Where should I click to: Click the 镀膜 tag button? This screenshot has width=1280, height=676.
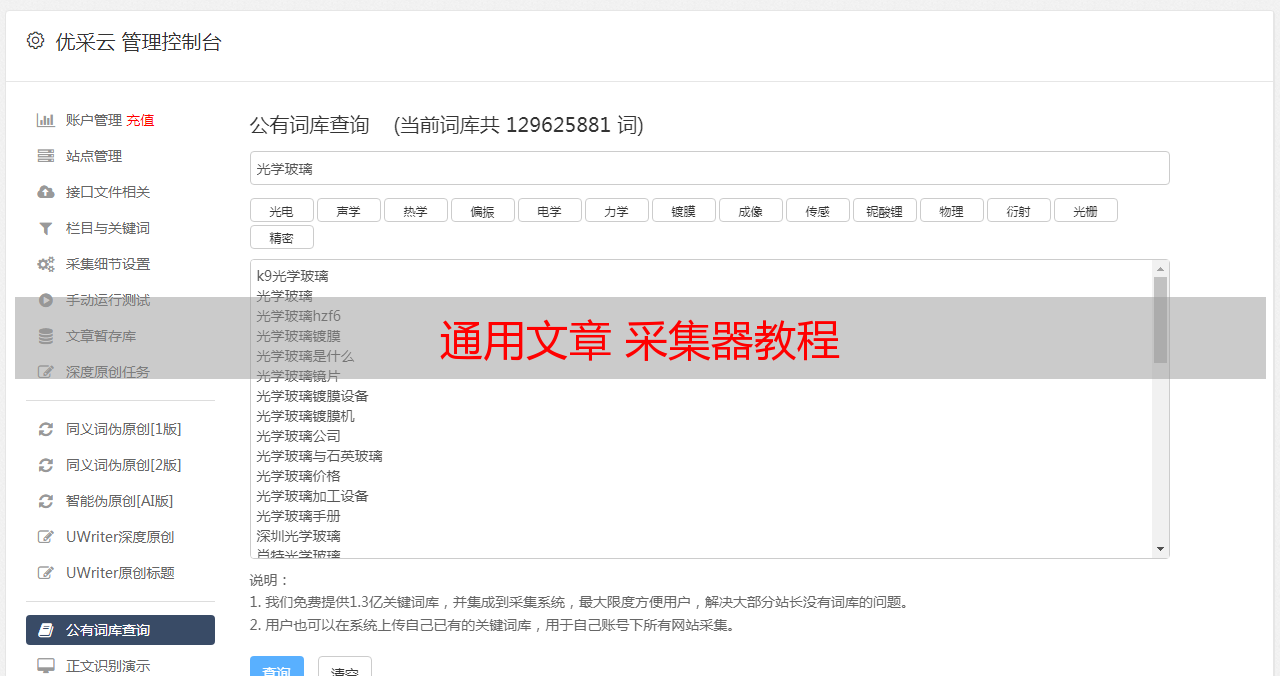tap(684, 210)
